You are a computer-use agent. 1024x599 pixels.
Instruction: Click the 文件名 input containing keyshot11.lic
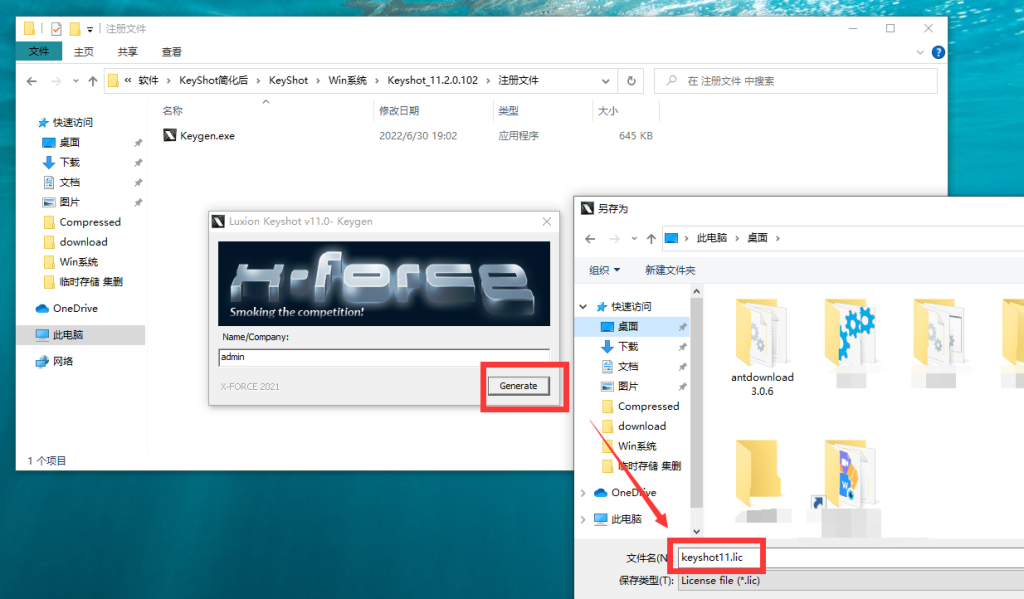point(850,558)
